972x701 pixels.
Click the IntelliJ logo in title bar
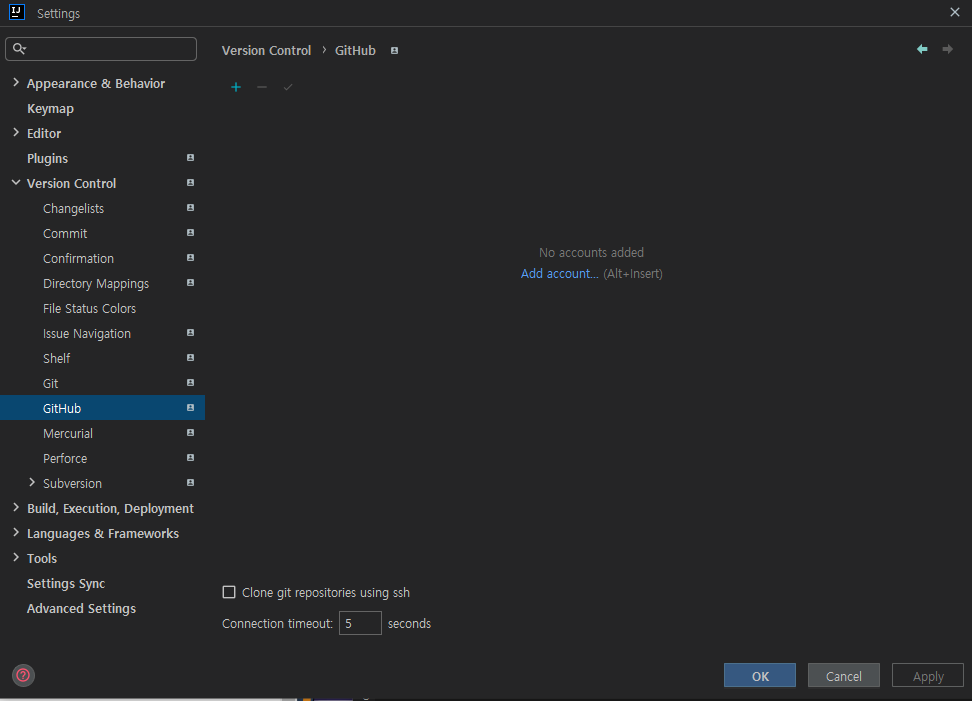(x=17, y=12)
